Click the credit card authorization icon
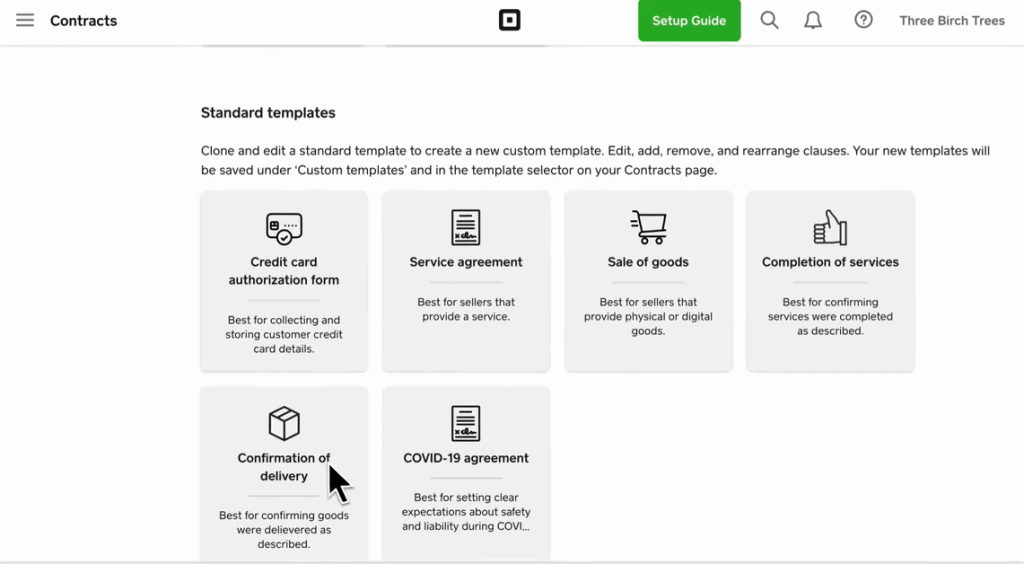Viewport: 1024px width, 564px height. point(284,228)
